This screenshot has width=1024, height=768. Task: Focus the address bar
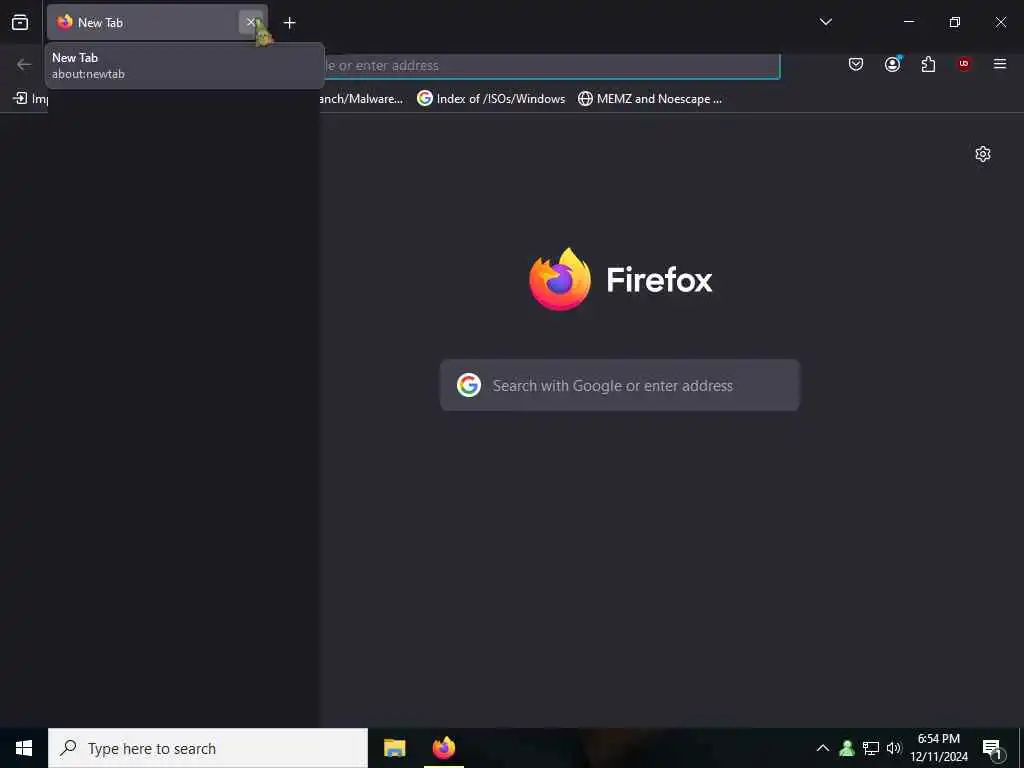coord(552,65)
